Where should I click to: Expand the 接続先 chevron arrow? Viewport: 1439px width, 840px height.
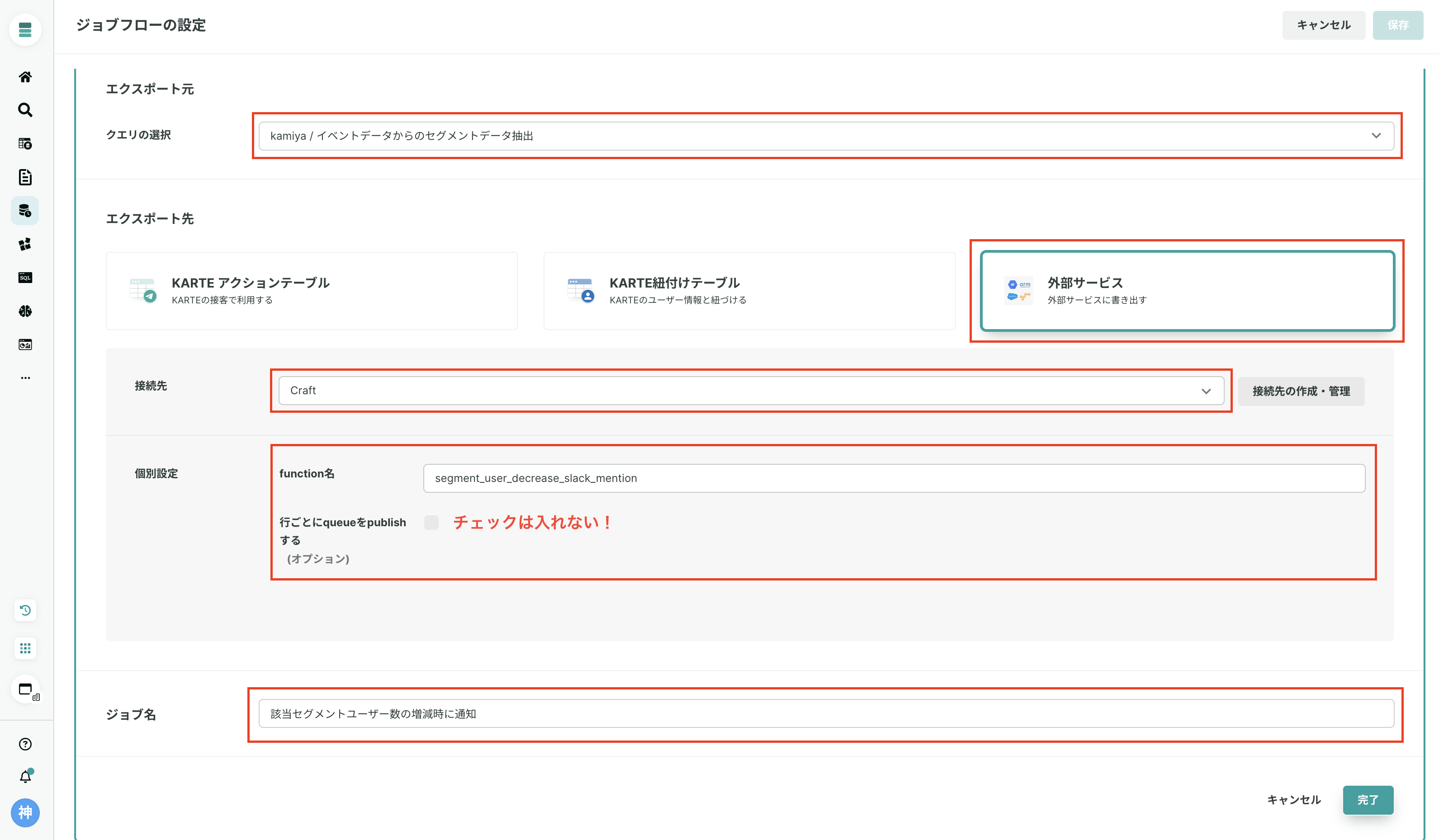(x=1206, y=391)
